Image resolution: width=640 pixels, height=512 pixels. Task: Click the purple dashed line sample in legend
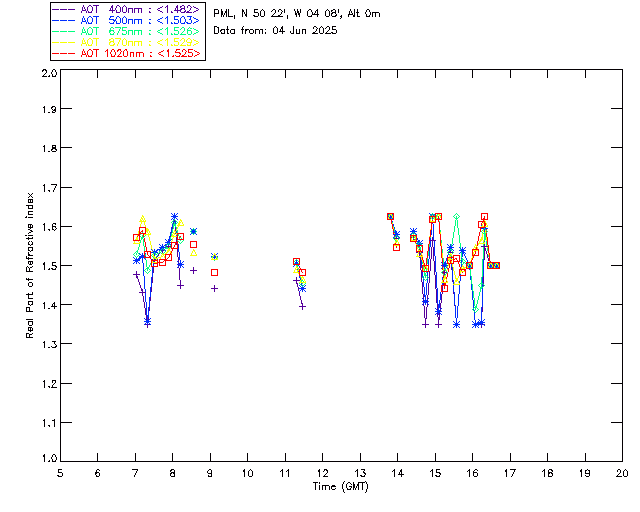tap(63, 9)
